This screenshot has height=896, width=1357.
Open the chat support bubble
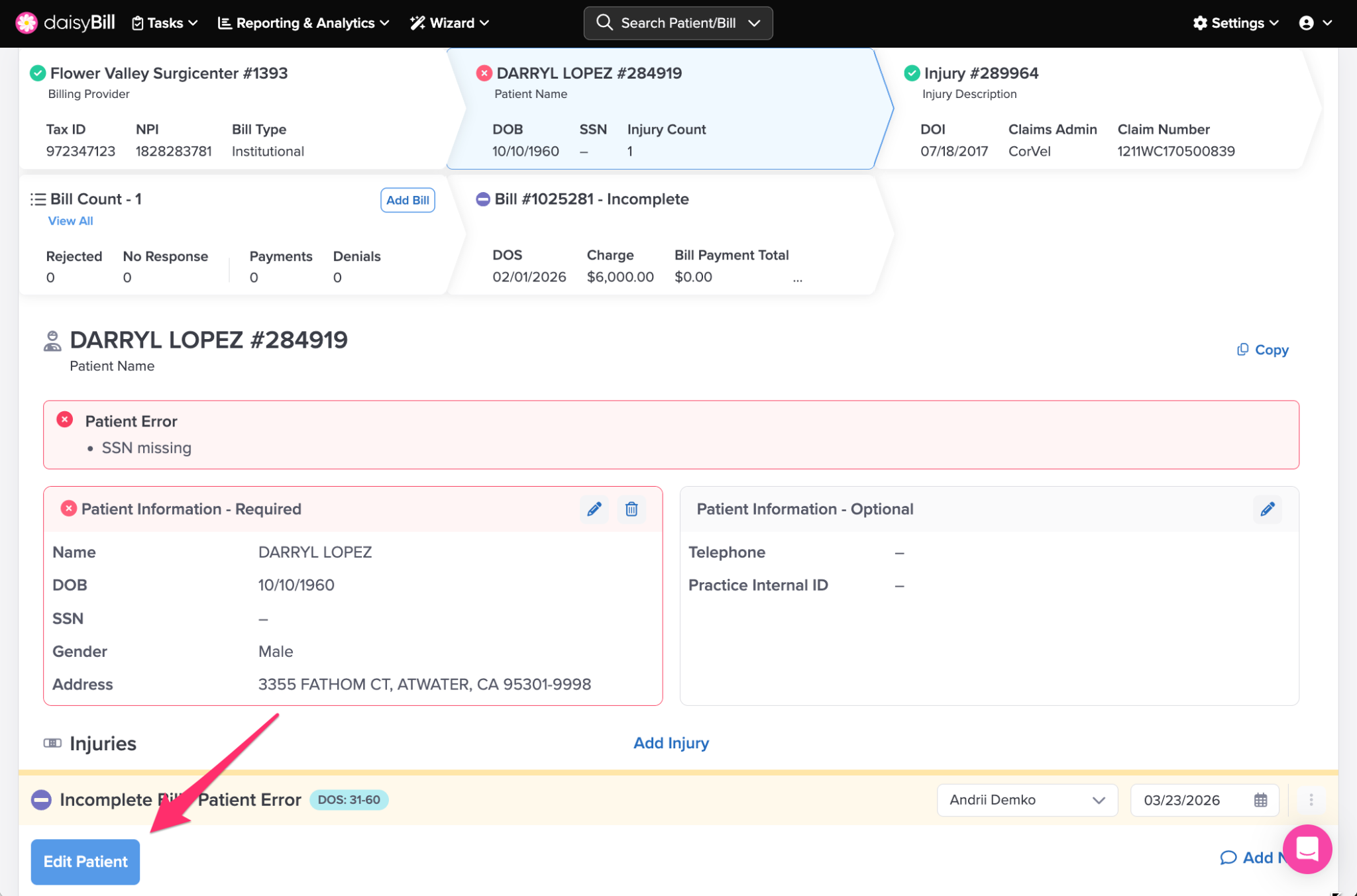[x=1307, y=848]
